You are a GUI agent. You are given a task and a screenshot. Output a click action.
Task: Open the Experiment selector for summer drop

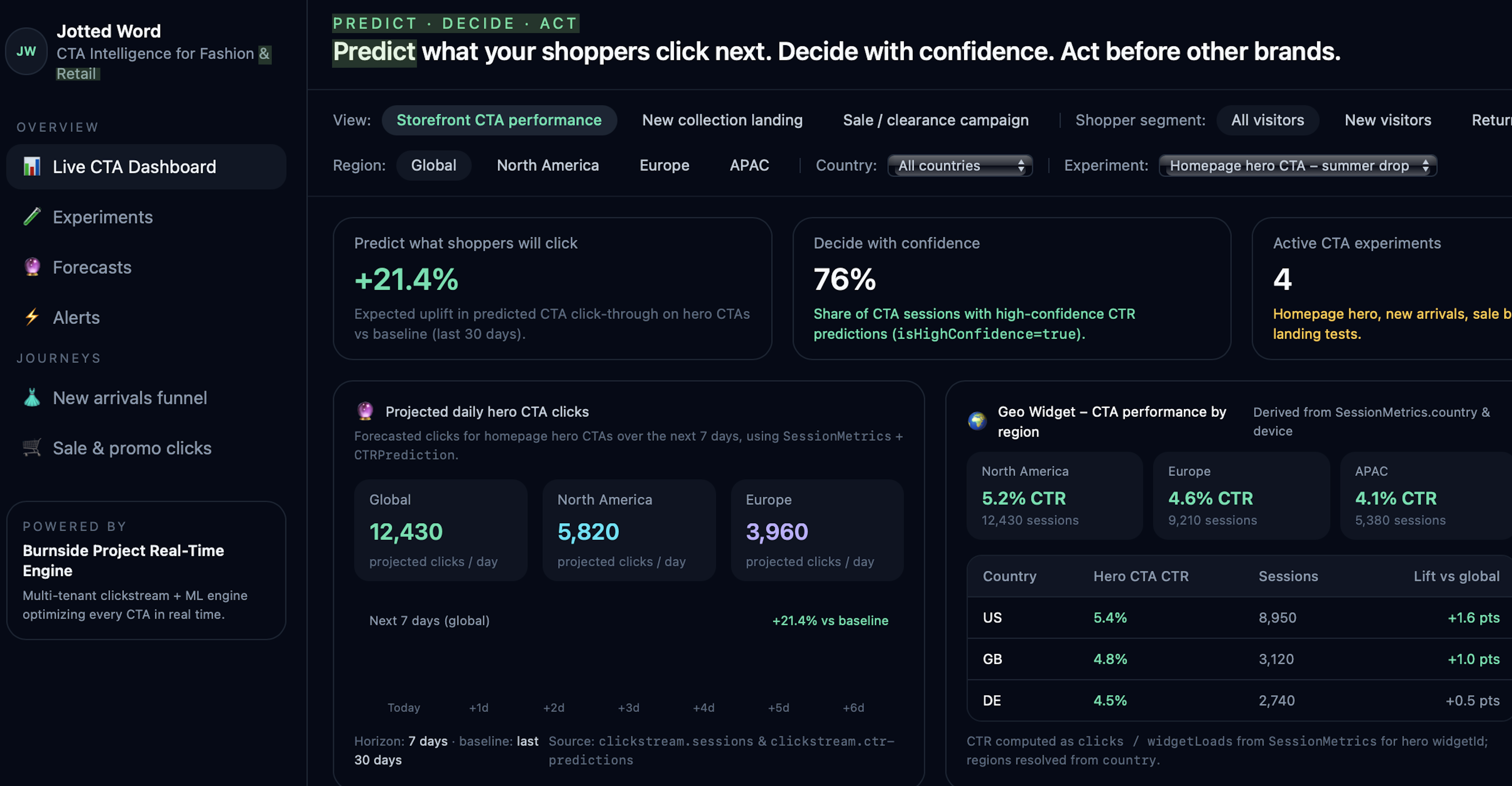(1298, 165)
